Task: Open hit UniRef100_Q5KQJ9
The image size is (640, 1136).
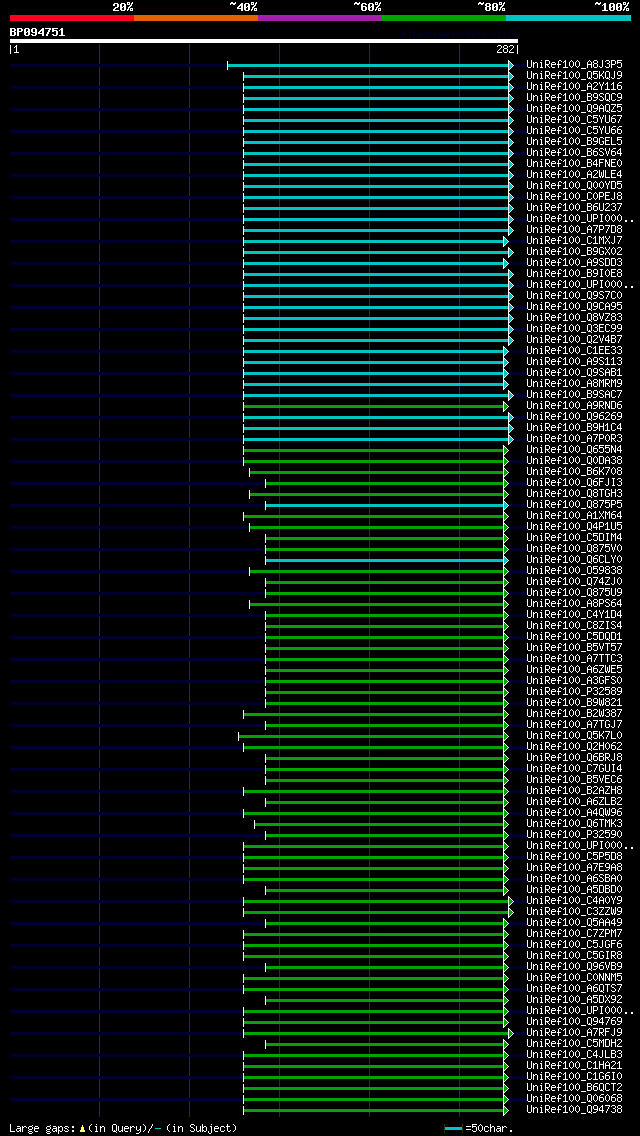Action: [575, 75]
